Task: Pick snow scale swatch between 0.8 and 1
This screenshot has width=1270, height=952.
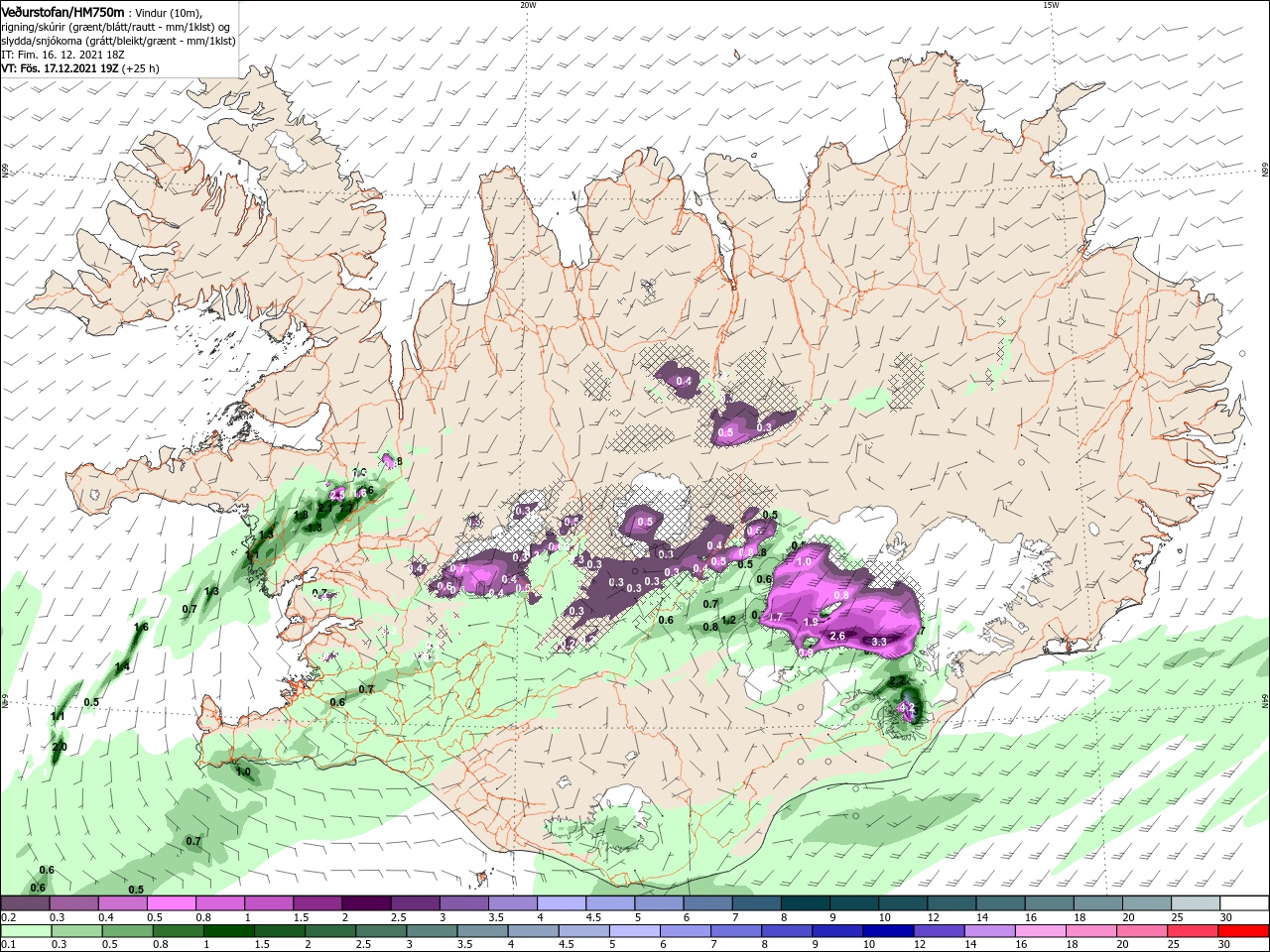Action: 220,902
